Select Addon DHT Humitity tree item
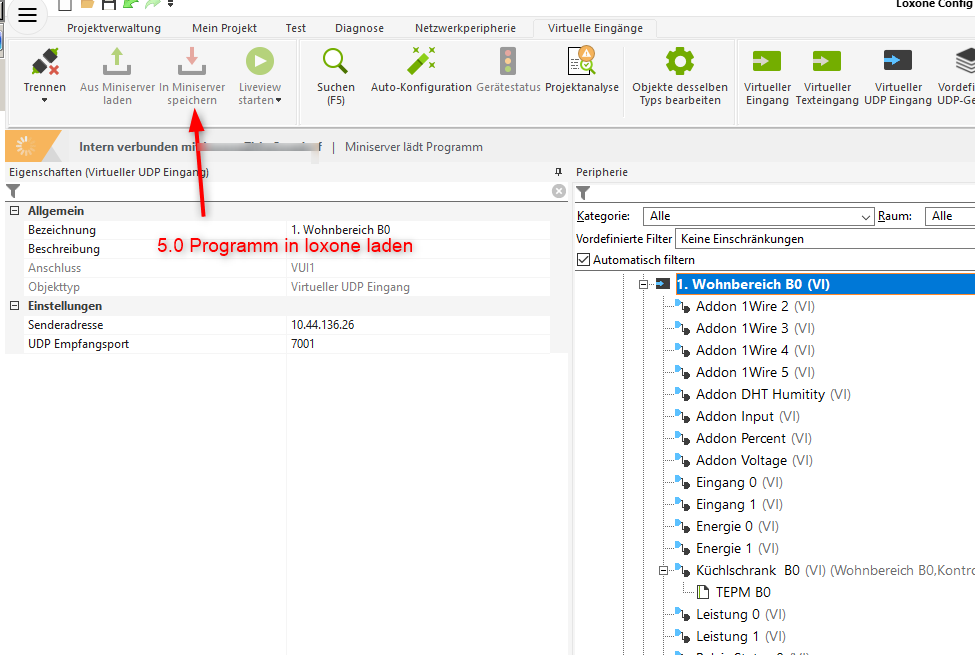975x655 pixels. coord(773,394)
